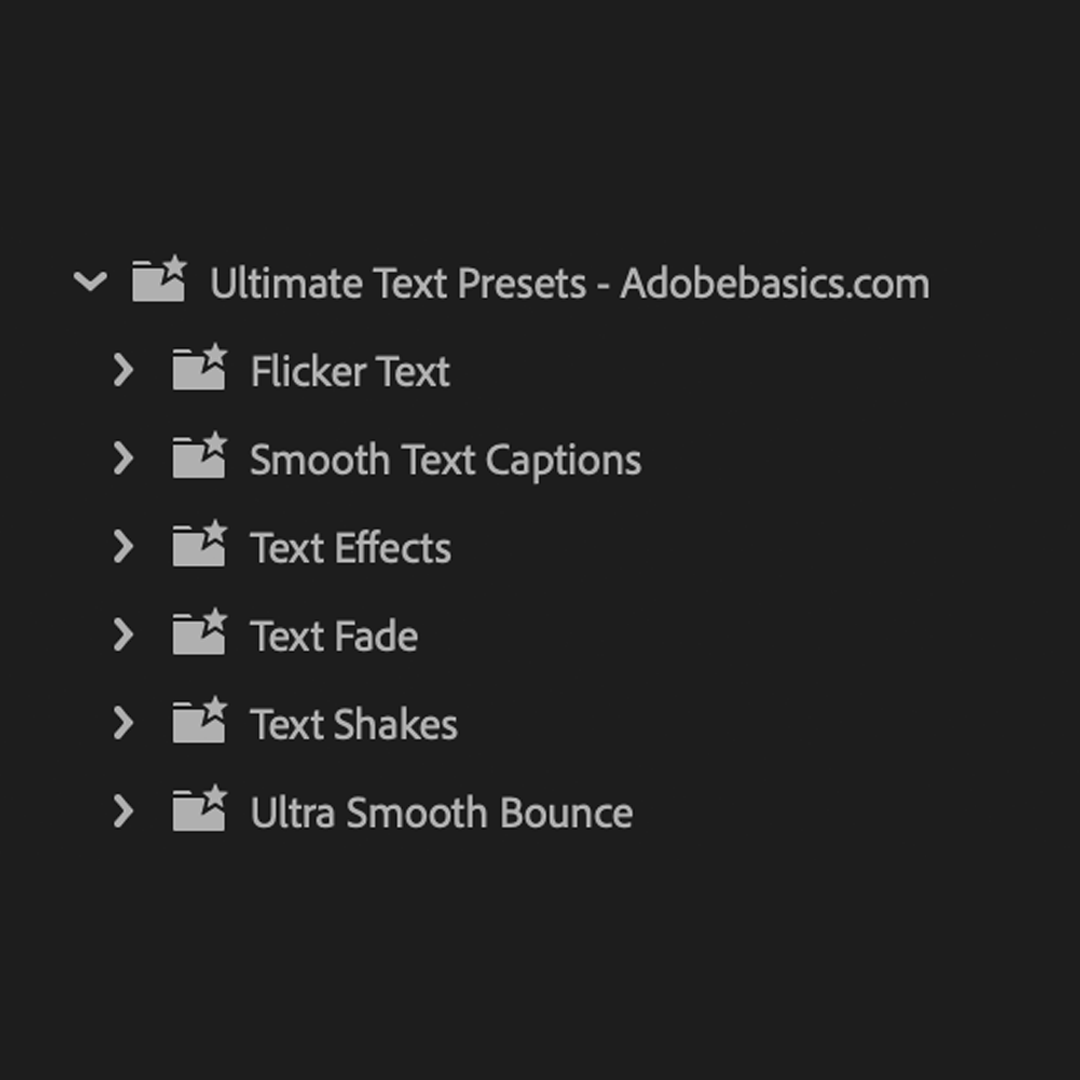This screenshot has width=1080, height=1080.
Task: Click the Ultra Smooth Bounce folder icon
Action: 200,812
